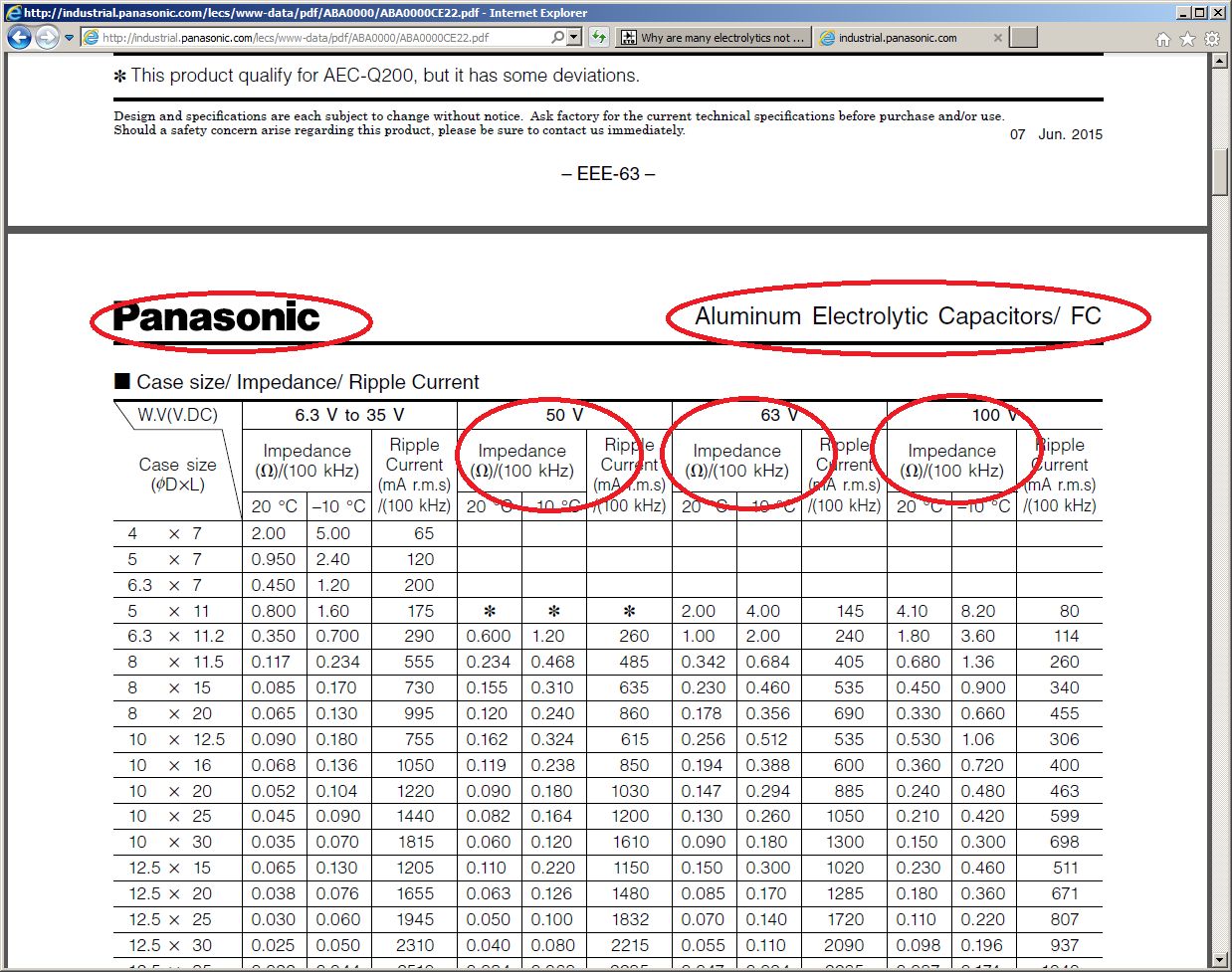Viewport: 1232px width, 972px height.
Task: Click the '100 V' column header
Action: (994, 415)
